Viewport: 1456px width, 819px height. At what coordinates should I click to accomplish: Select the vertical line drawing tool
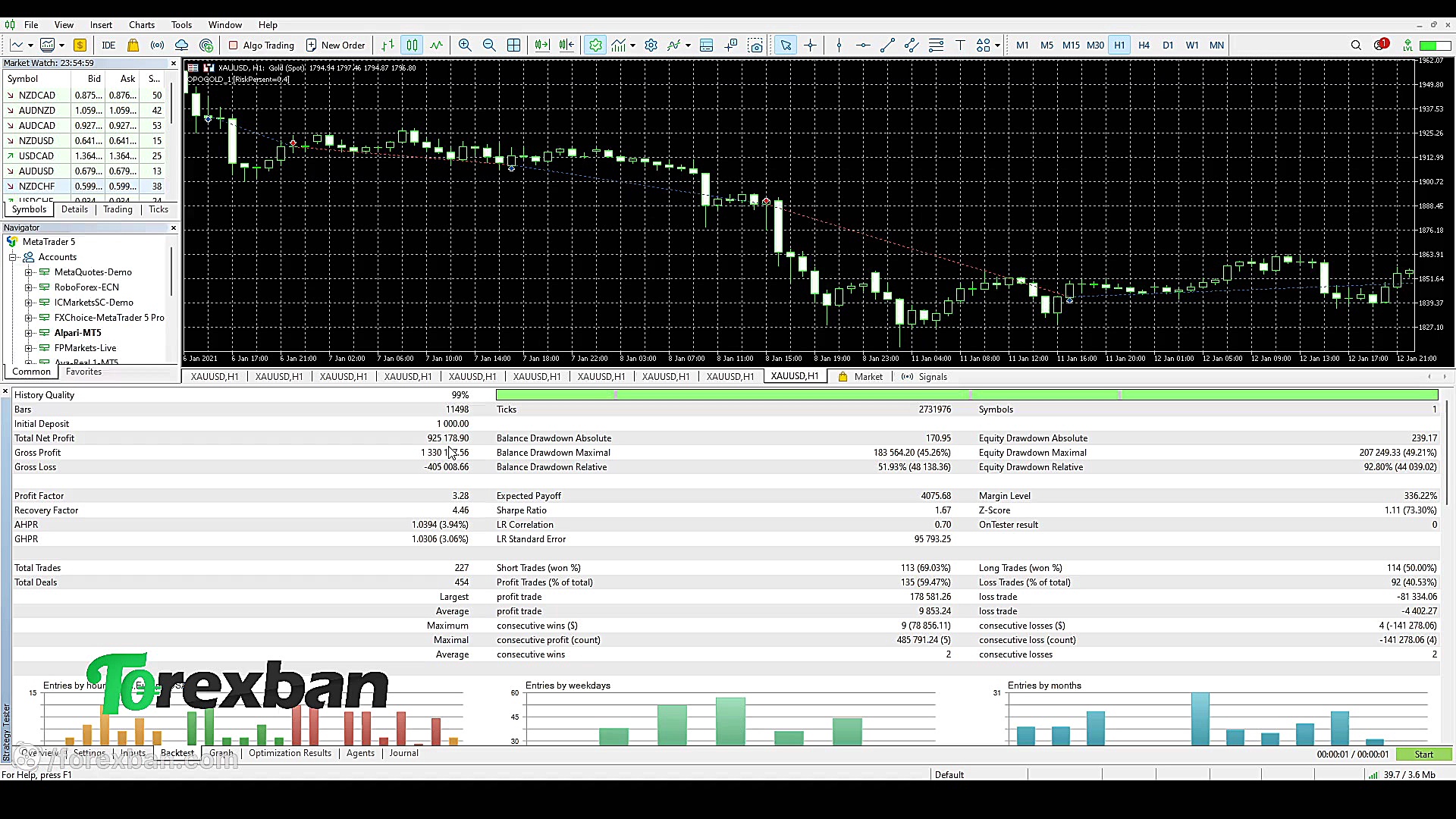pos(839,45)
